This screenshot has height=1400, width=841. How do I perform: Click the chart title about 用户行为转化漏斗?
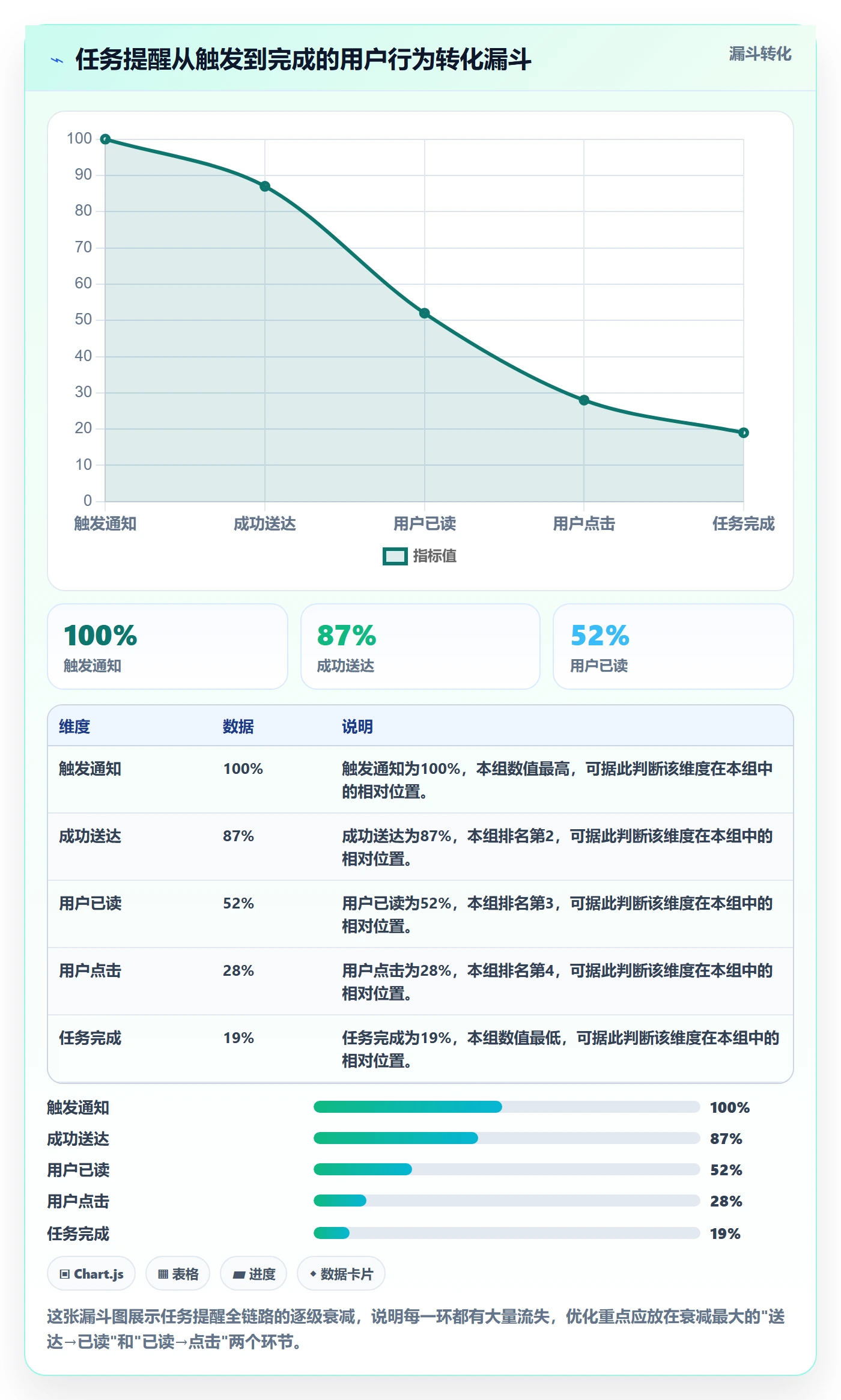point(303,59)
